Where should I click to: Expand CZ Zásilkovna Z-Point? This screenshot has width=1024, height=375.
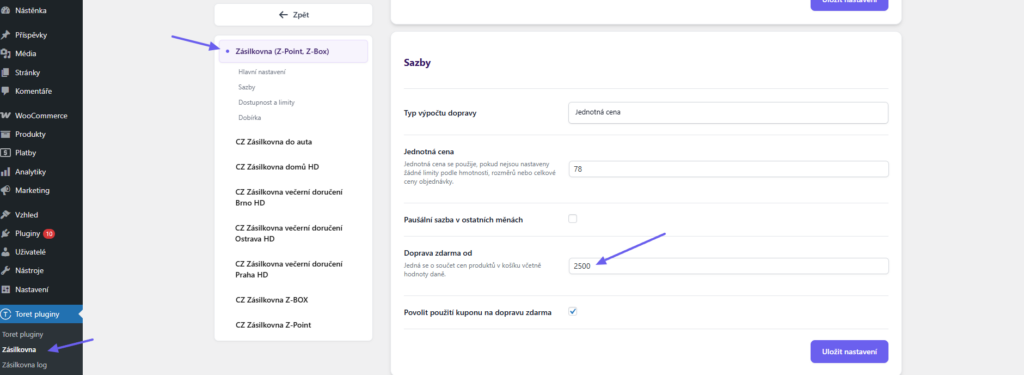pyautogui.click(x=273, y=325)
